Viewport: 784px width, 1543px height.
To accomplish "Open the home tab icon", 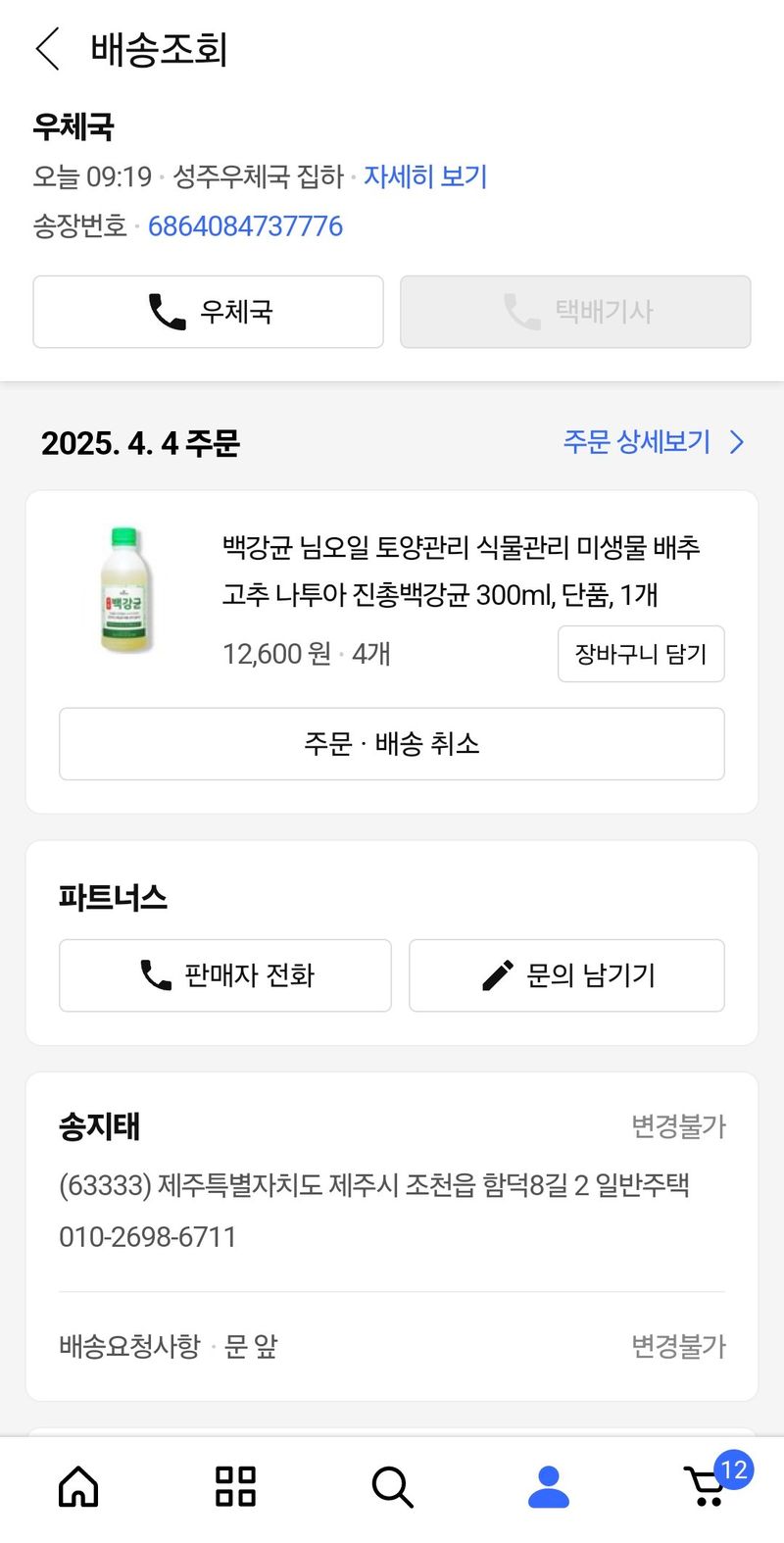I will (x=78, y=1486).
